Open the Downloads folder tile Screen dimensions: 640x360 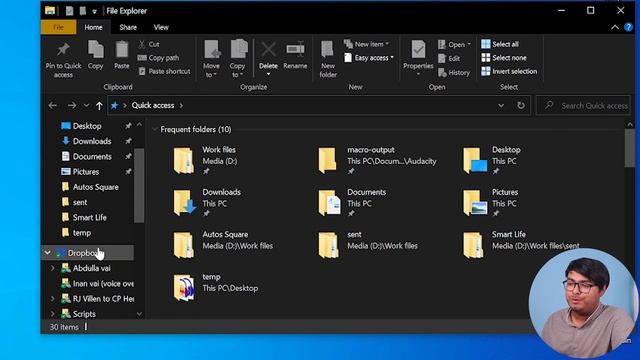click(207, 203)
